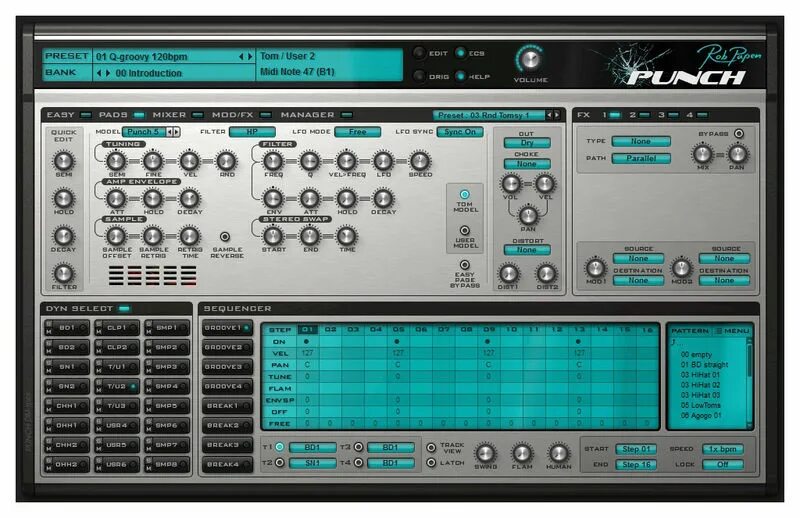Image resolution: width=800 pixels, height=518 pixels.
Task: Toggle the ECS LED button
Action: (460, 53)
